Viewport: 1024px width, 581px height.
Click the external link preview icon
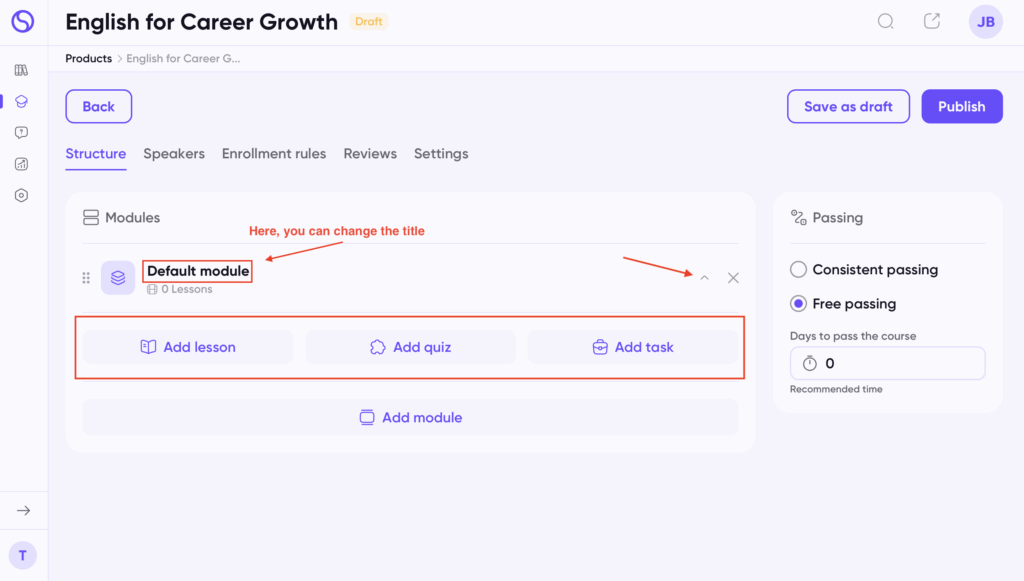pos(932,21)
